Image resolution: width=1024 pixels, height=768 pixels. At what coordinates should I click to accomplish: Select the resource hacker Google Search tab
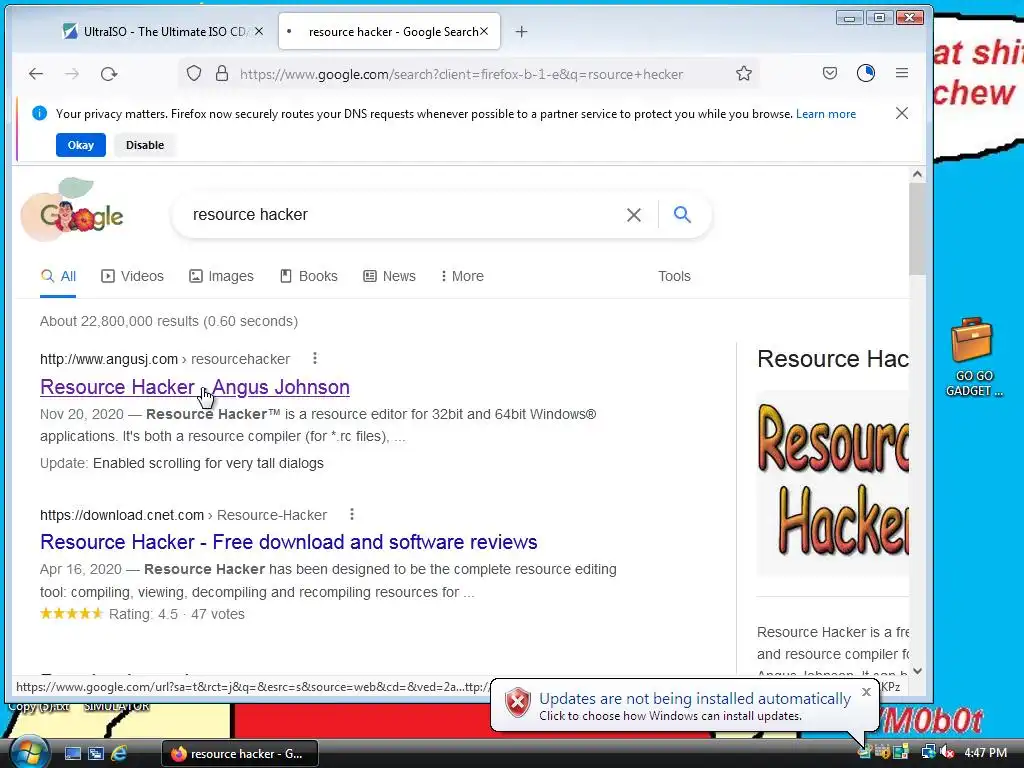[389, 31]
